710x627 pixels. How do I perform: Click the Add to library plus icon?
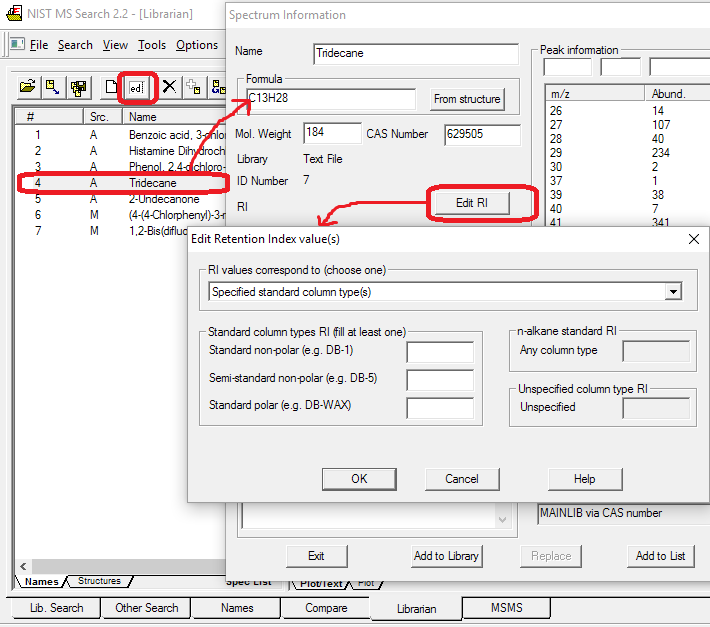pos(194,86)
